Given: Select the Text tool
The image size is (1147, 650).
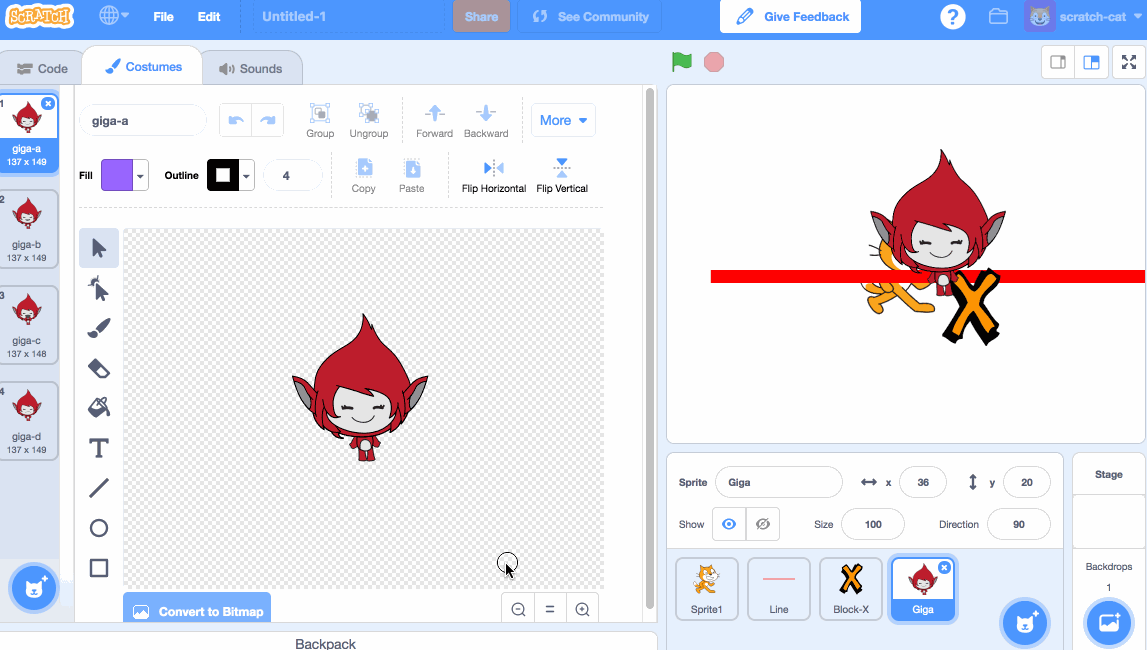Looking at the screenshot, I should coord(99,448).
